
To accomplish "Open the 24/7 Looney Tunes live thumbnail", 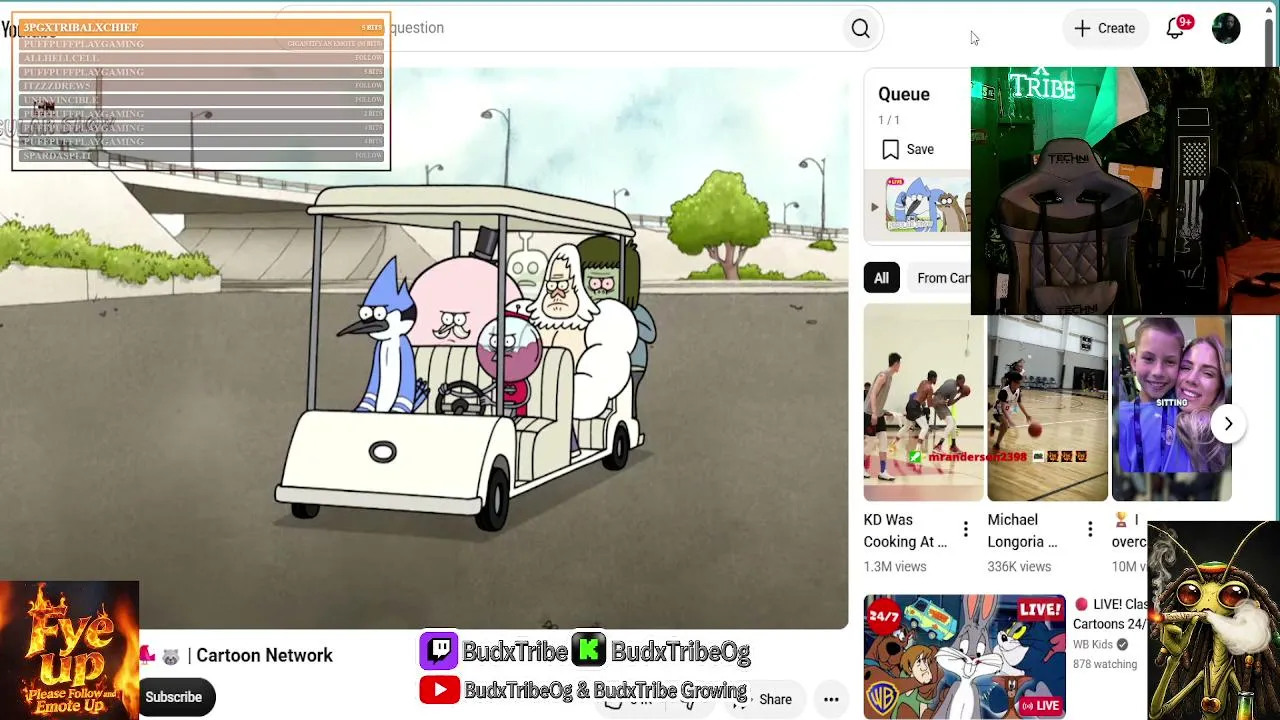I will pyautogui.click(x=964, y=657).
